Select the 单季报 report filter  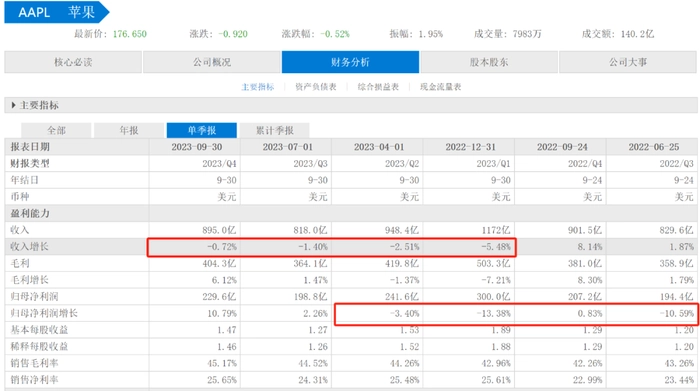click(x=202, y=130)
